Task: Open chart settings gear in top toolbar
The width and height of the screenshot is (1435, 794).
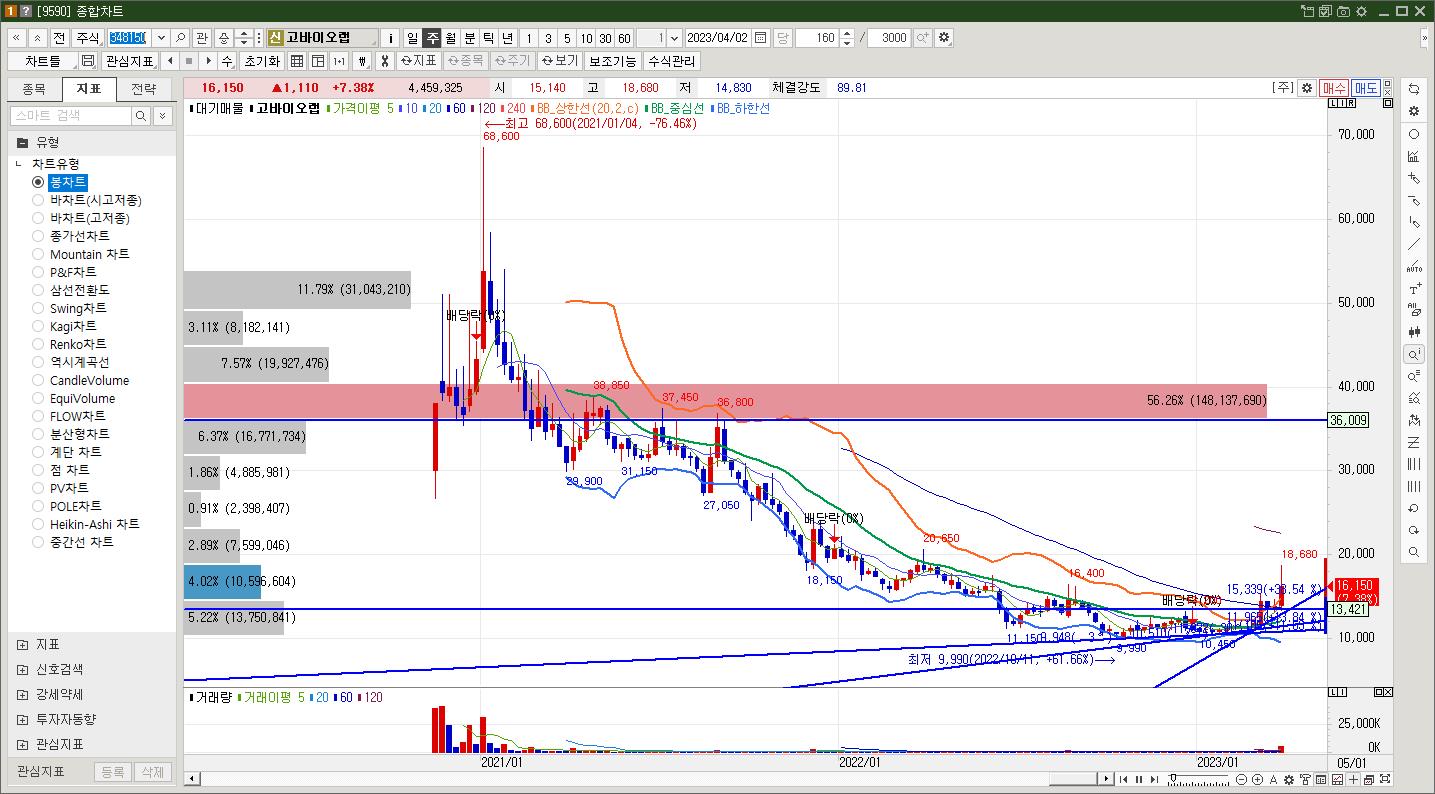Action: [x=944, y=38]
